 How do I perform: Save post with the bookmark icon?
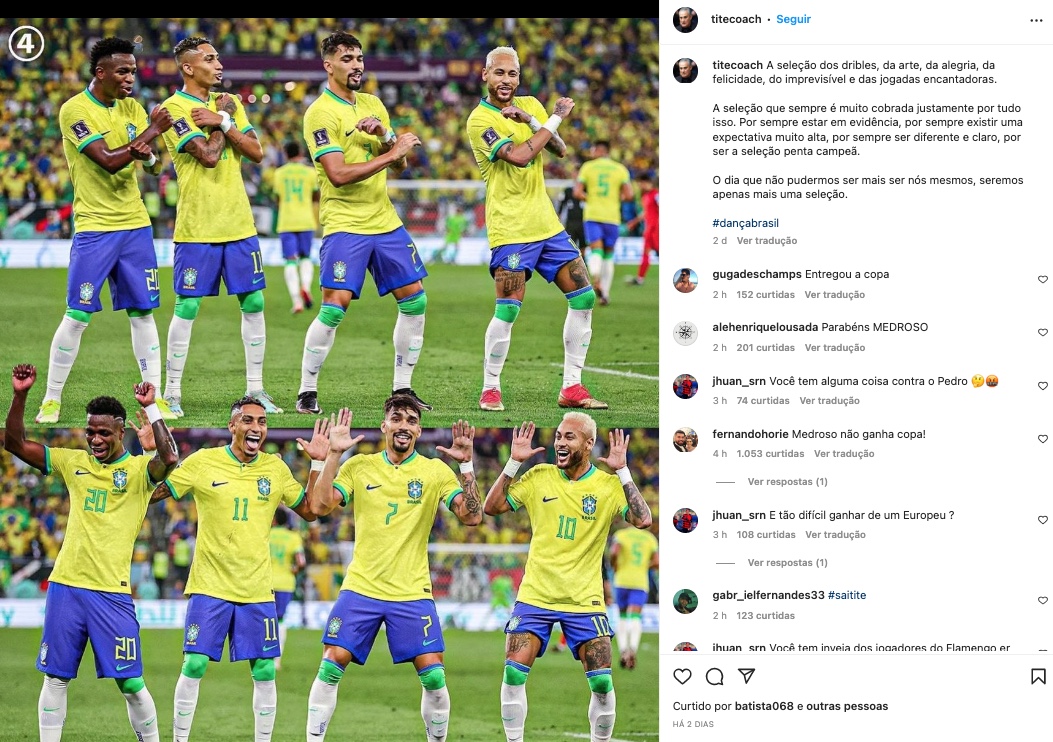pos(1038,676)
